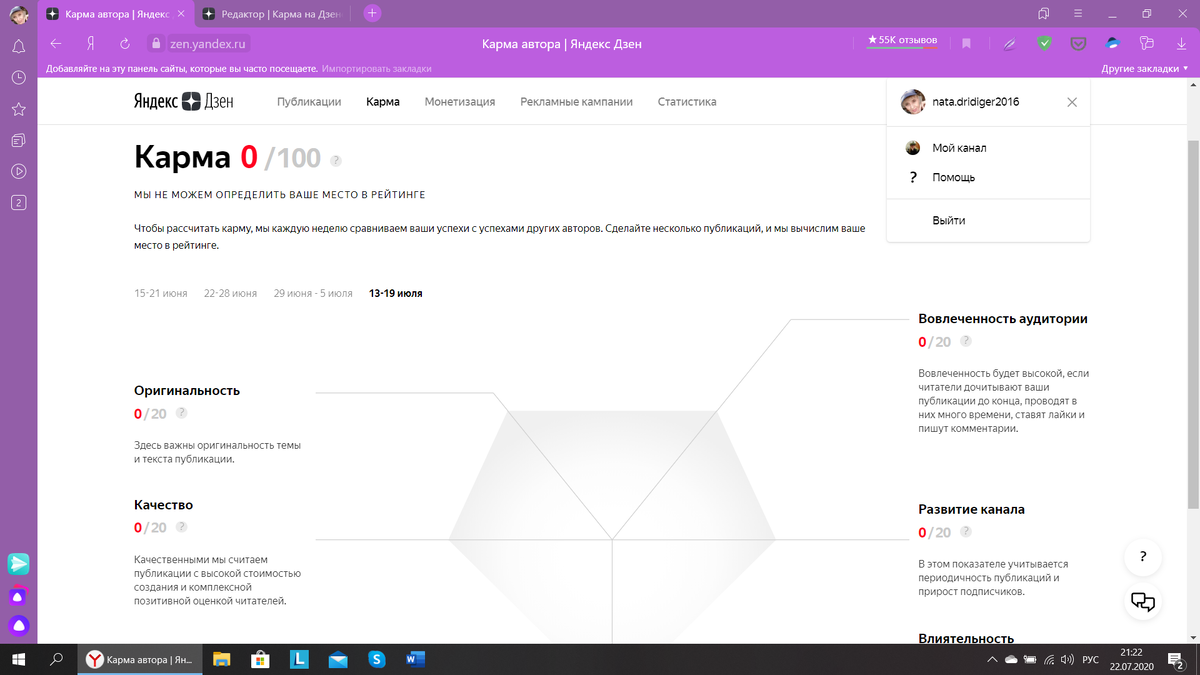Screen dimensions: 1200x675
Task: Open the Pocket extension icon
Action: (1078, 44)
